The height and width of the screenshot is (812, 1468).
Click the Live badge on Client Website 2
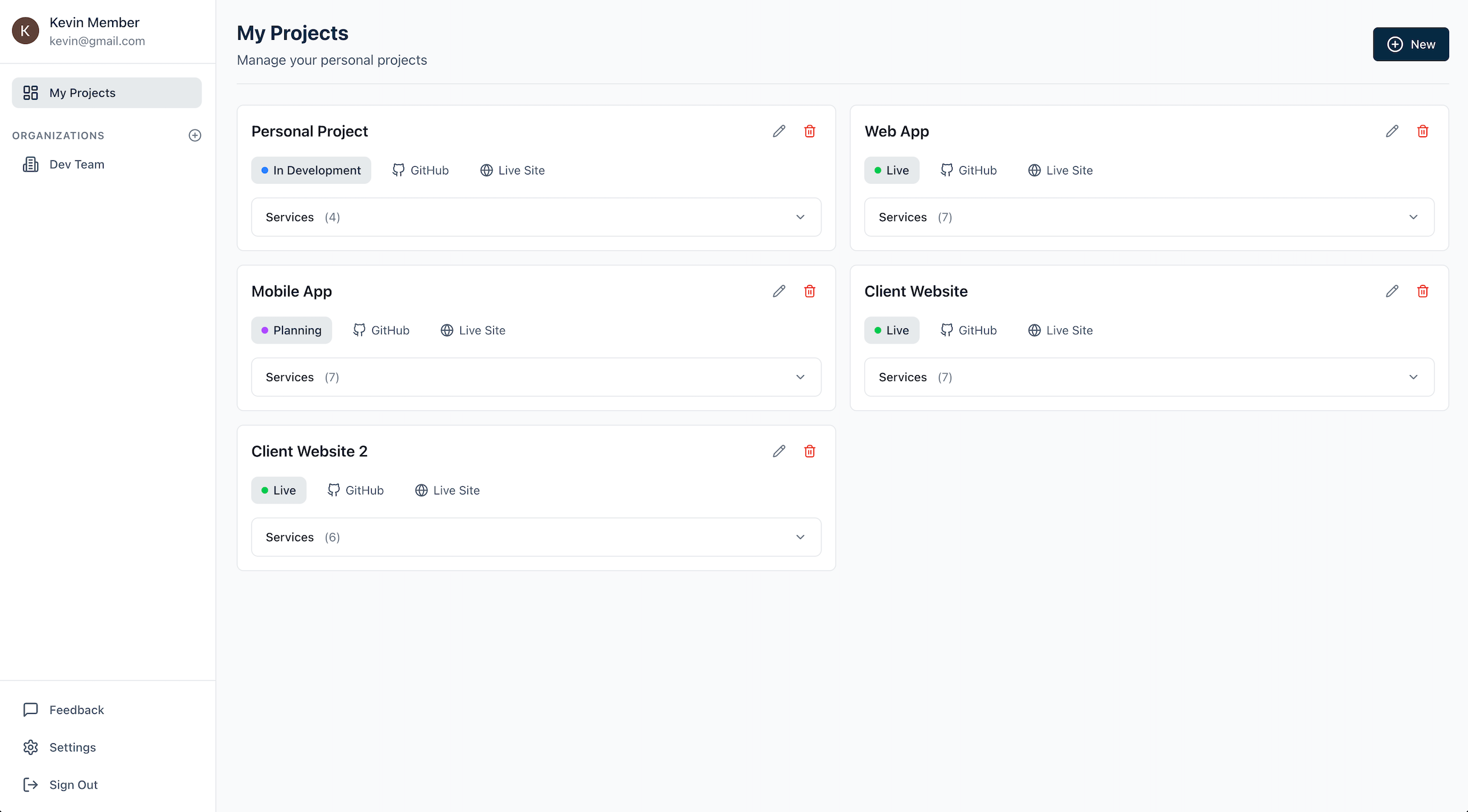[x=278, y=490]
